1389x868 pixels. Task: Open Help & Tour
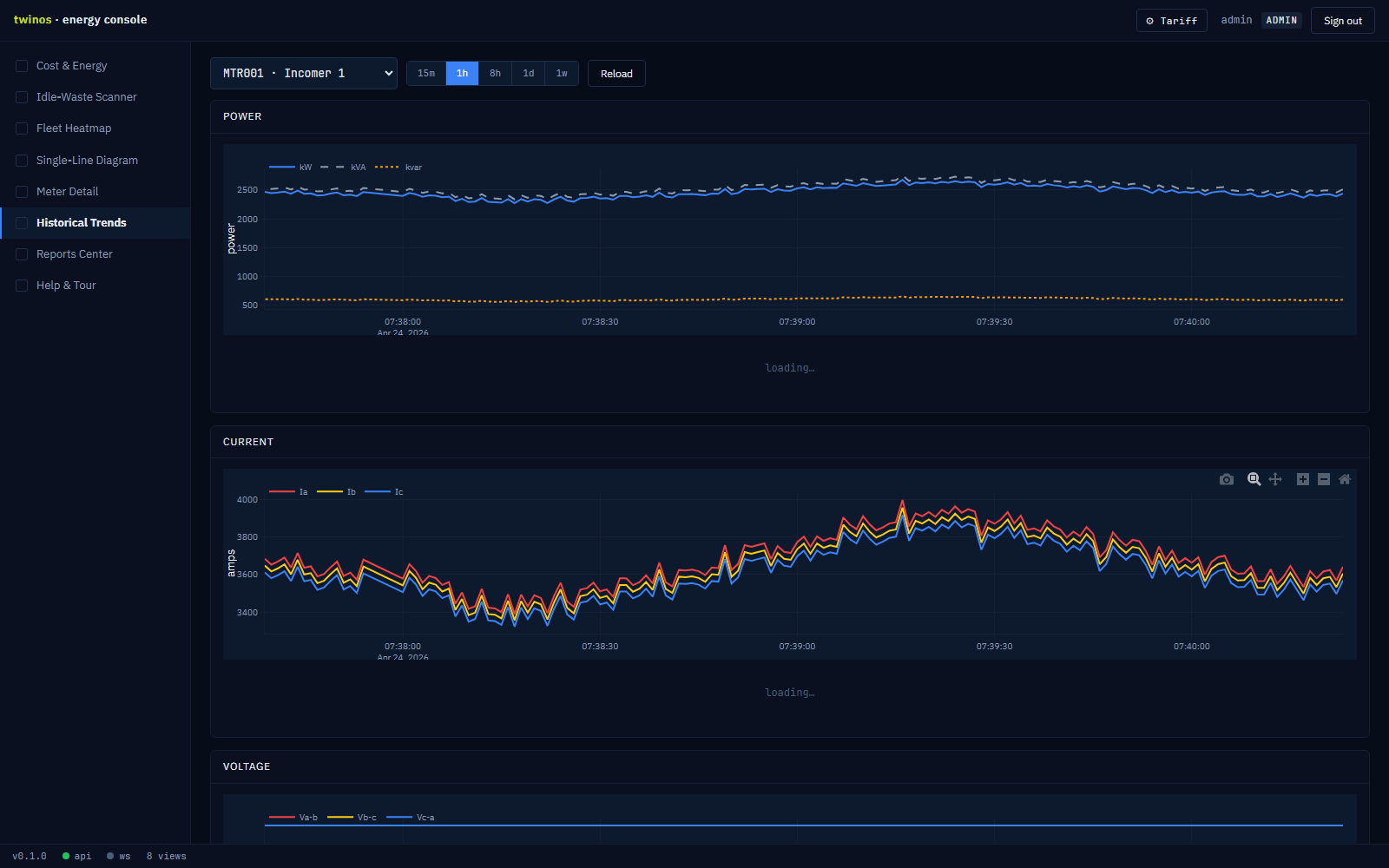(x=95, y=286)
